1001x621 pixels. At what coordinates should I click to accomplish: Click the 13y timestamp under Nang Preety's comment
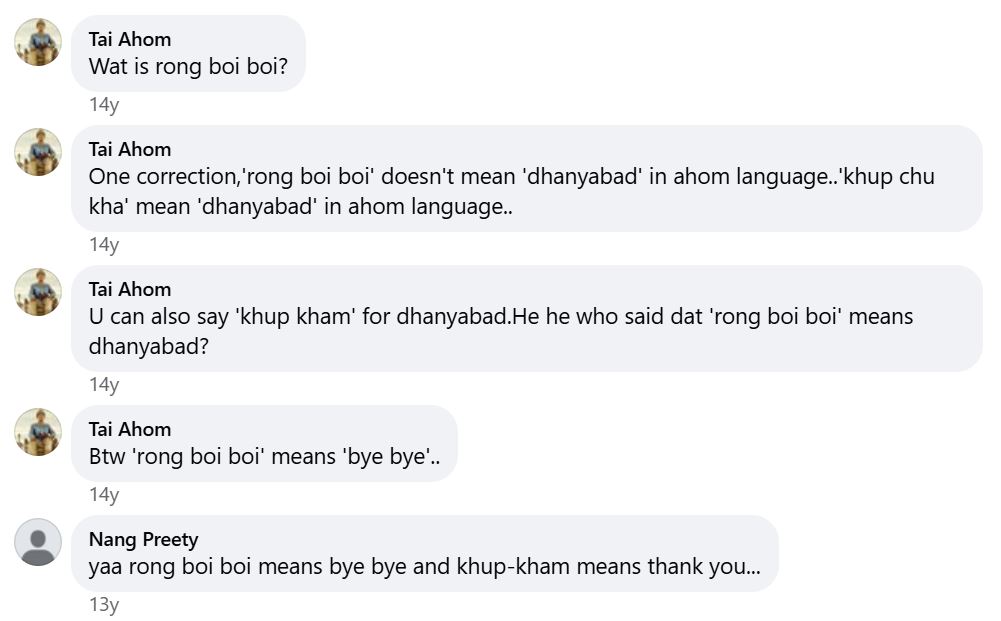tap(104, 605)
